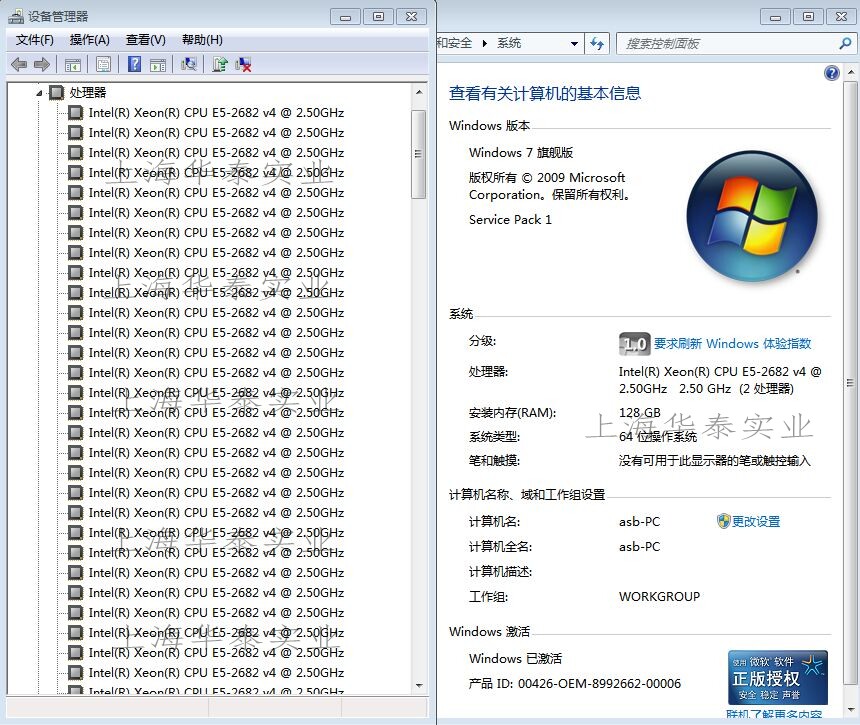The image size is (860, 725).
Task: Close the System control panel window
Action: point(841,17)
